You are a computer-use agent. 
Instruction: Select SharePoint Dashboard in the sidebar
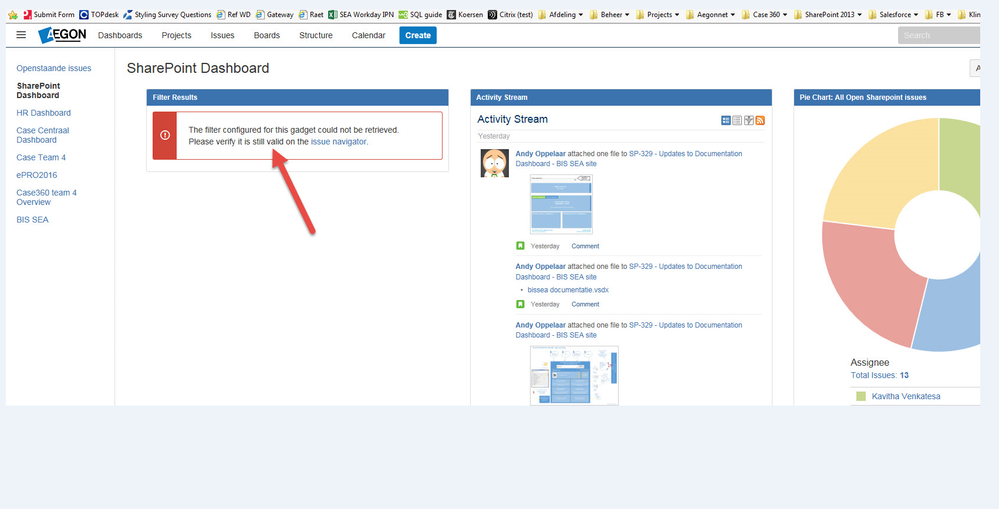(38, 90)
